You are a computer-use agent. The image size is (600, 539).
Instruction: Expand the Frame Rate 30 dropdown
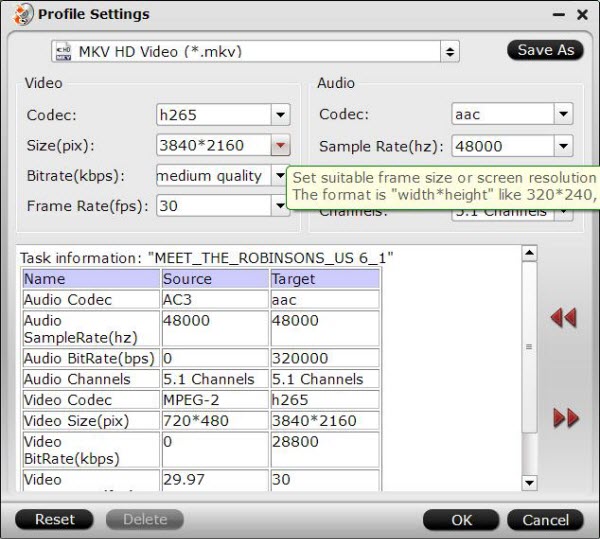pos(280,206)
